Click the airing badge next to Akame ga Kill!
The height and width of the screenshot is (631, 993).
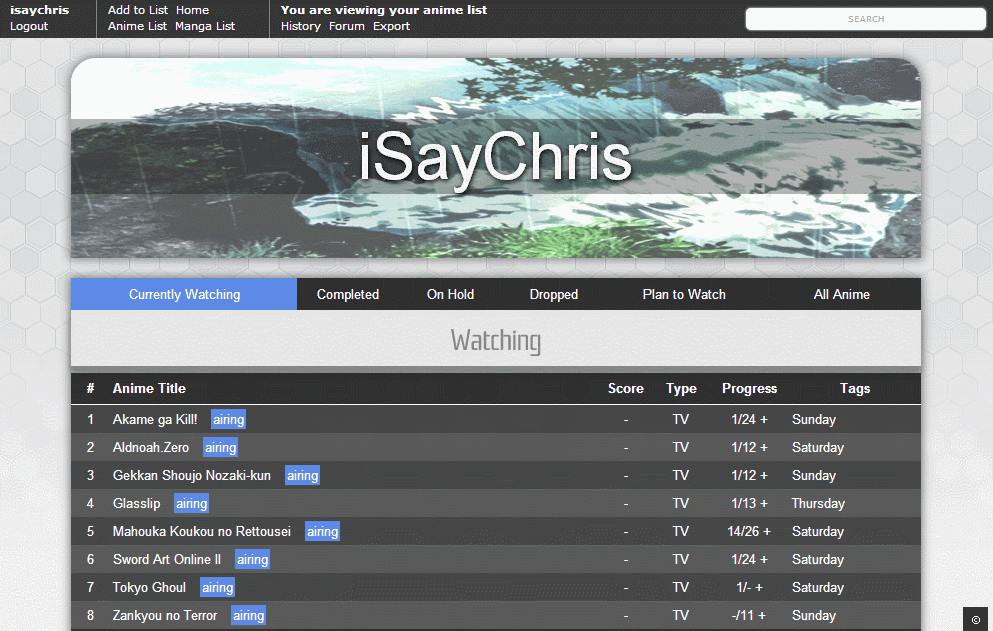point(228,420)
